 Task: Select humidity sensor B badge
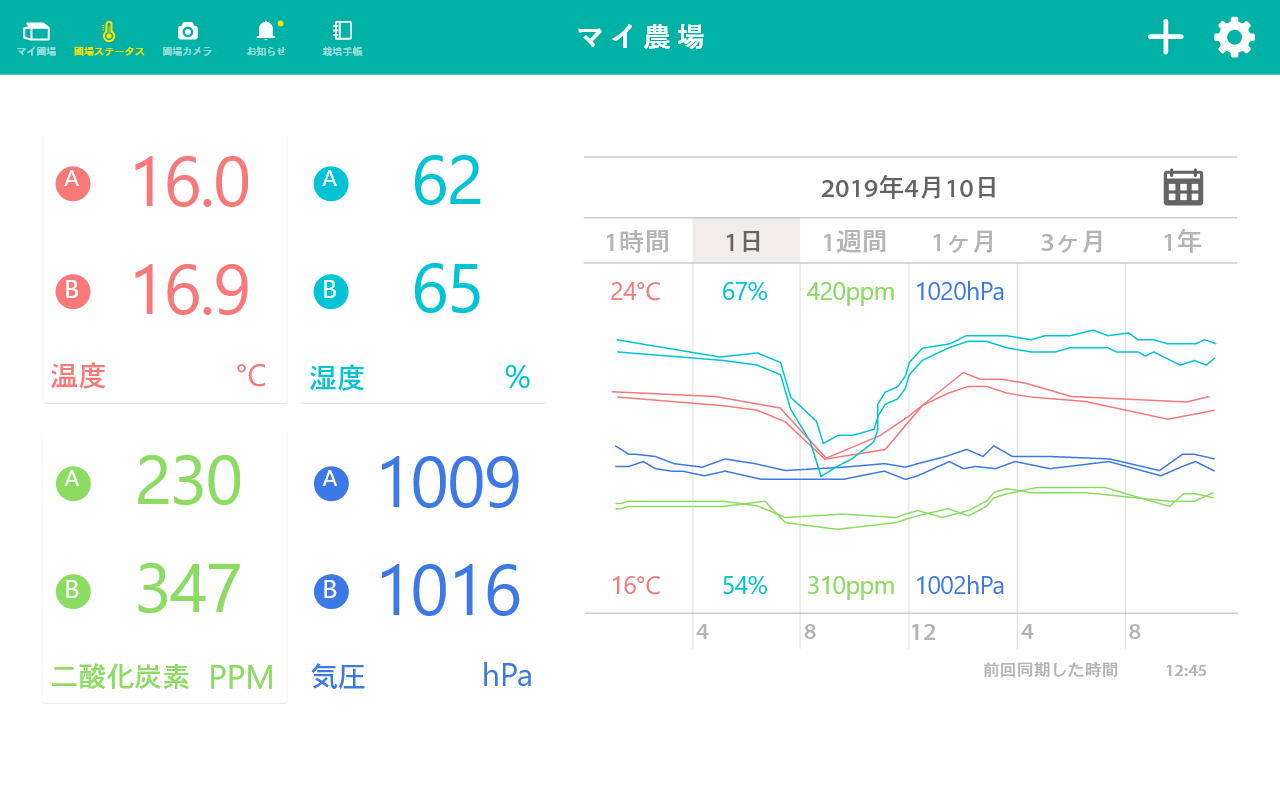click(x=331, y=291)
